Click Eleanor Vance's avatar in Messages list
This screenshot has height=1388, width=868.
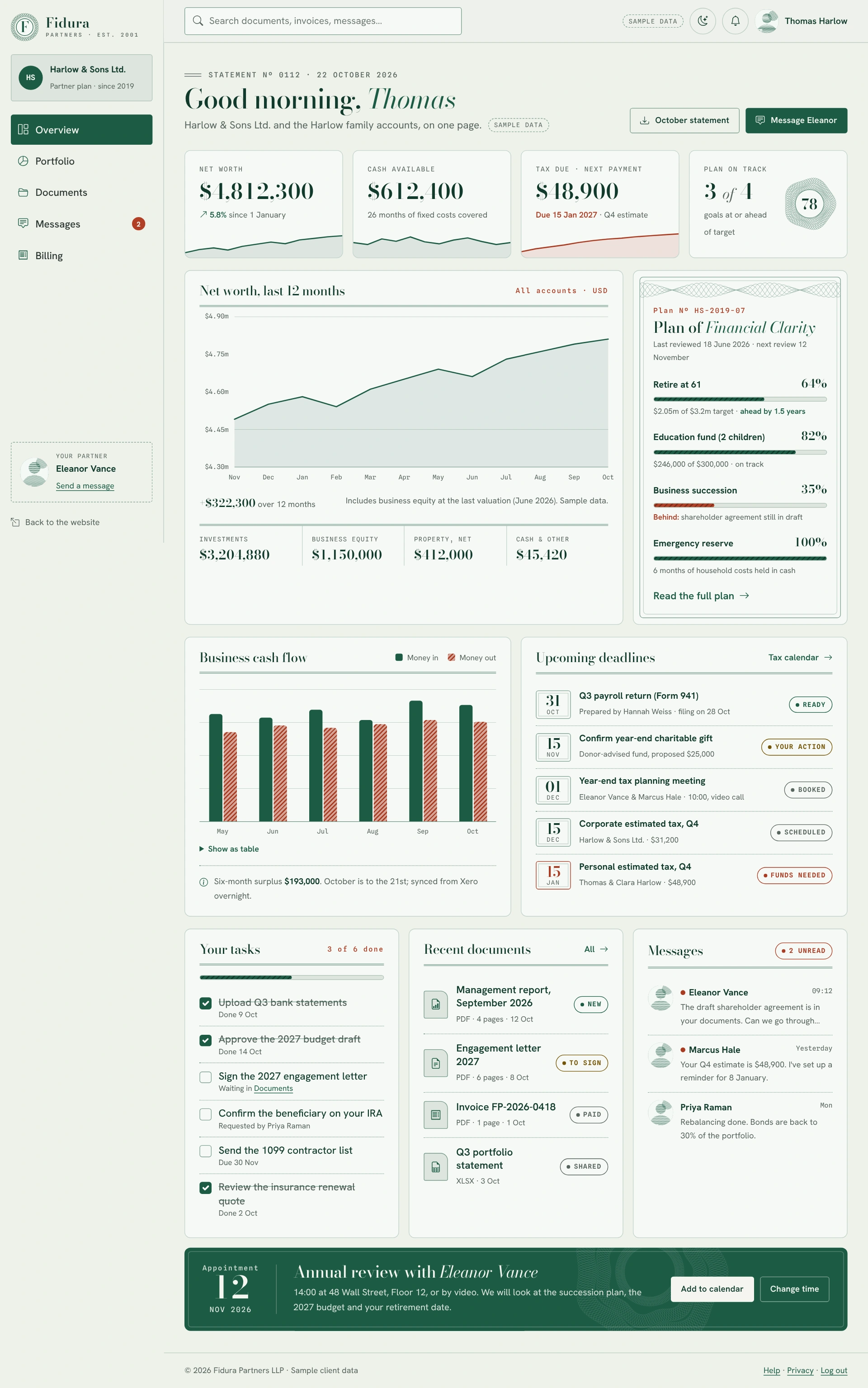661,998
